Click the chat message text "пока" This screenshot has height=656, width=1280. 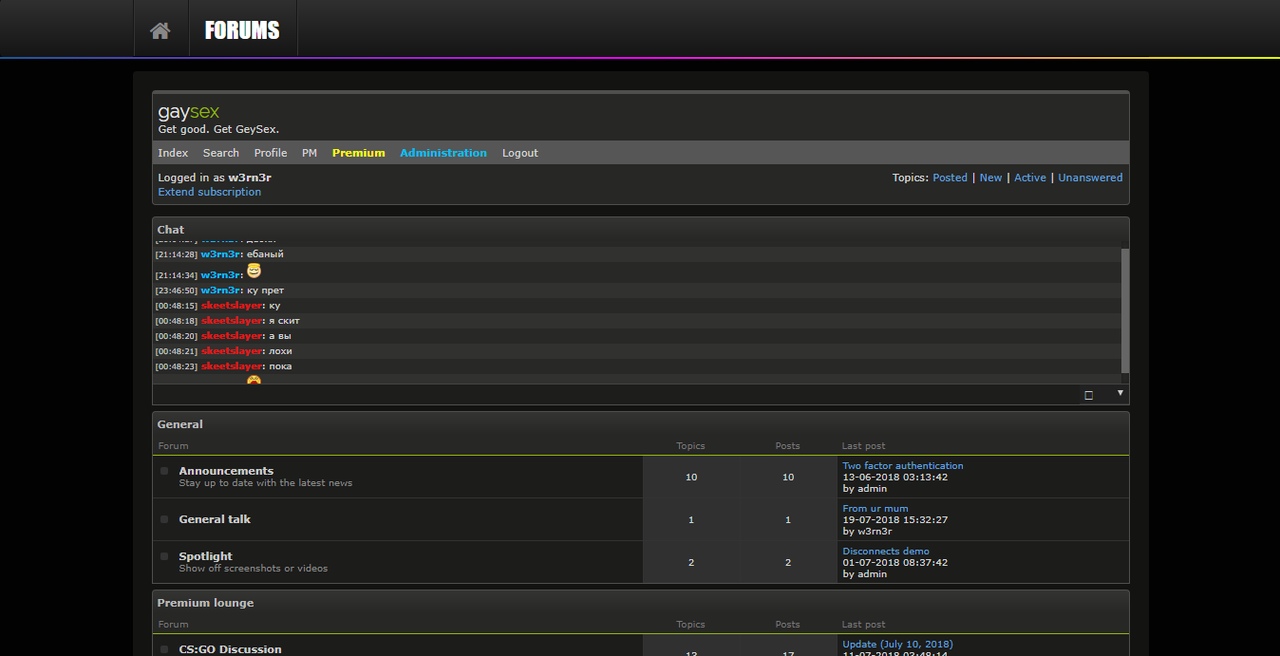pos(280,366)
